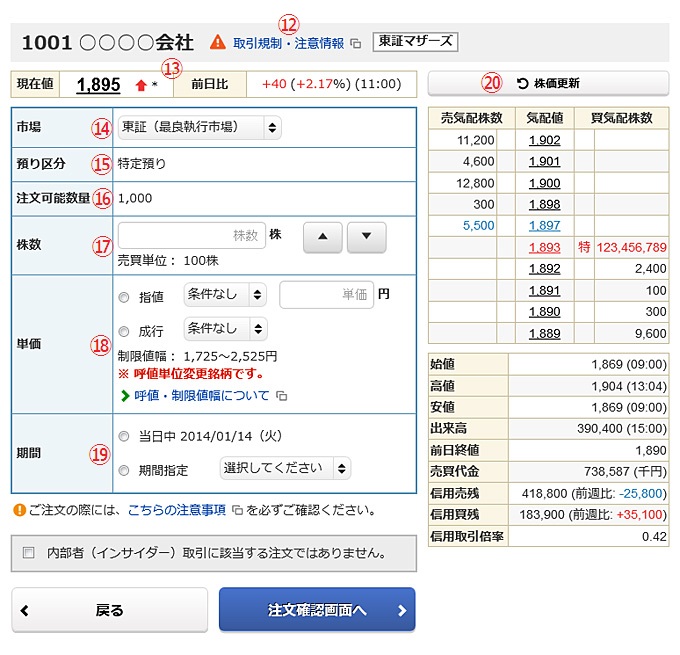
Task: Click 売買単位 100株 text
Action: 168,261
